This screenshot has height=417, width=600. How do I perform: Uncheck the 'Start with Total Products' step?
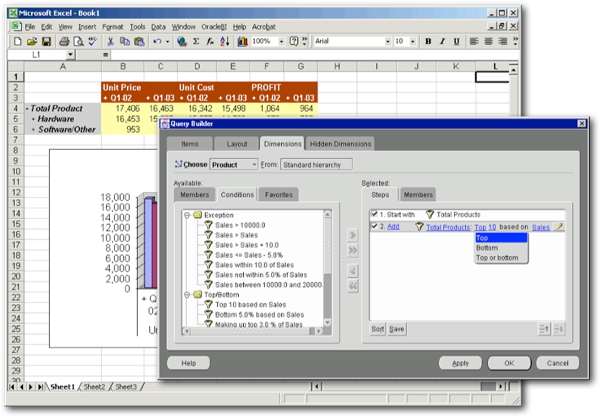point(375,214)
